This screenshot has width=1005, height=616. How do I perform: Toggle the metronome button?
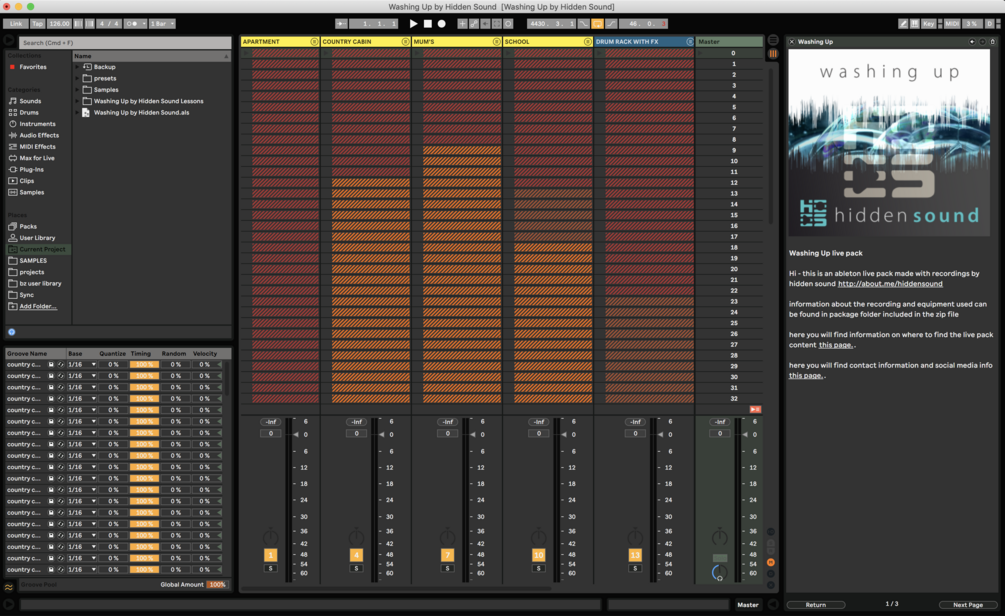(134, 24)
